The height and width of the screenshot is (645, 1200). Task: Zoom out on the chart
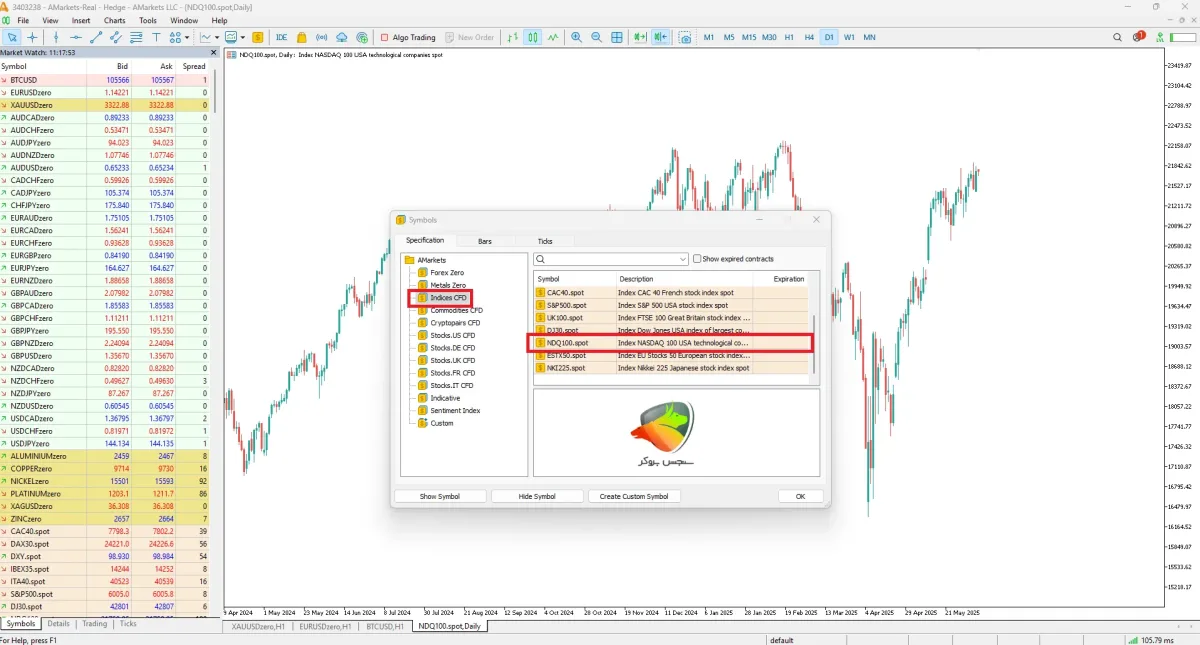[597, 37]
